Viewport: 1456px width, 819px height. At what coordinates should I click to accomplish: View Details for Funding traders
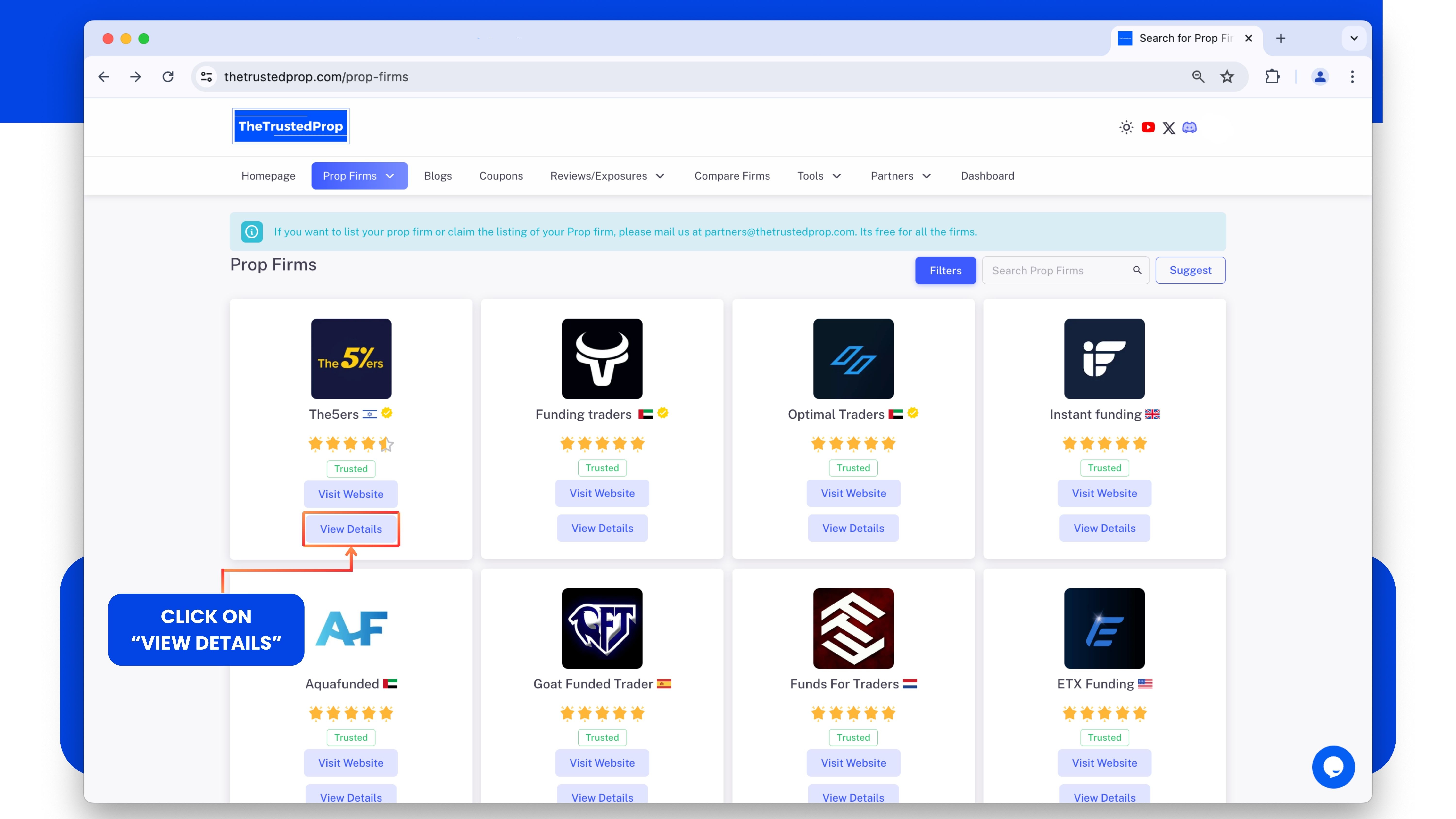(x=602, y=528)
